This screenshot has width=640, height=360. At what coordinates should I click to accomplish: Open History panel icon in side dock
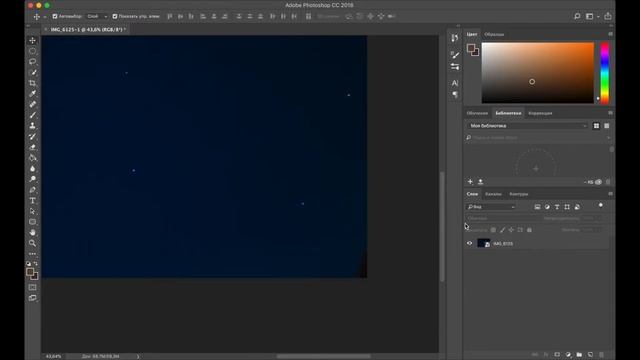point(455,38)
